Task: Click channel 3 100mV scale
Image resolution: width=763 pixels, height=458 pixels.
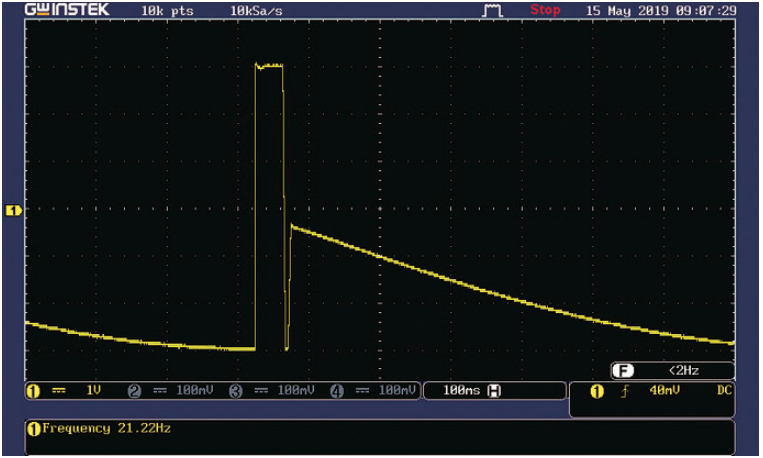Action: point(296,390)
